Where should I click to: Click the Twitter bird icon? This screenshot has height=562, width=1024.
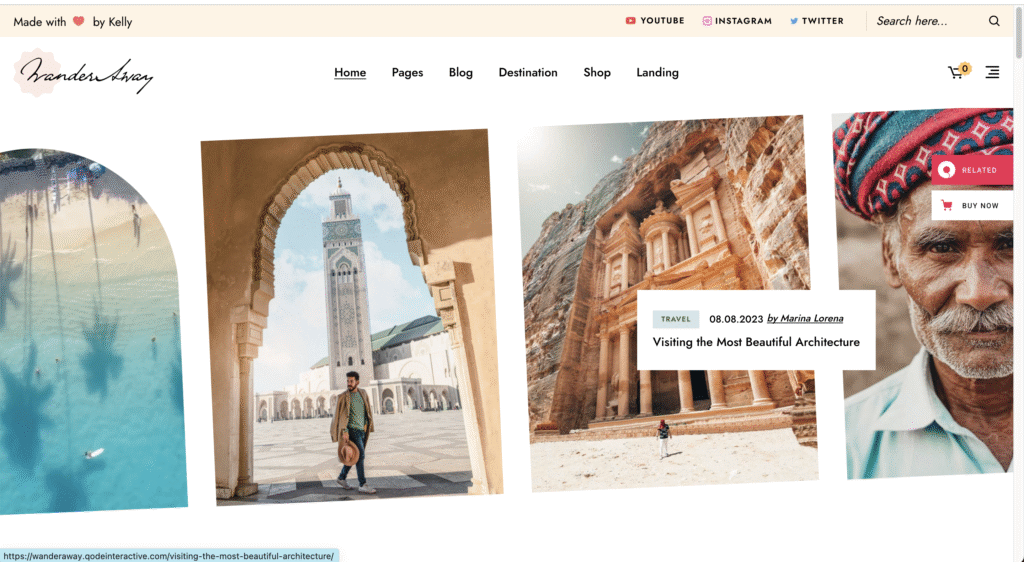coord(794,21)
